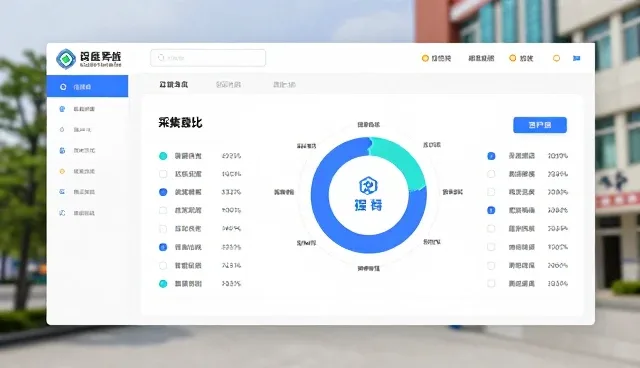Switch to the third gray tab

coord(284,85)
